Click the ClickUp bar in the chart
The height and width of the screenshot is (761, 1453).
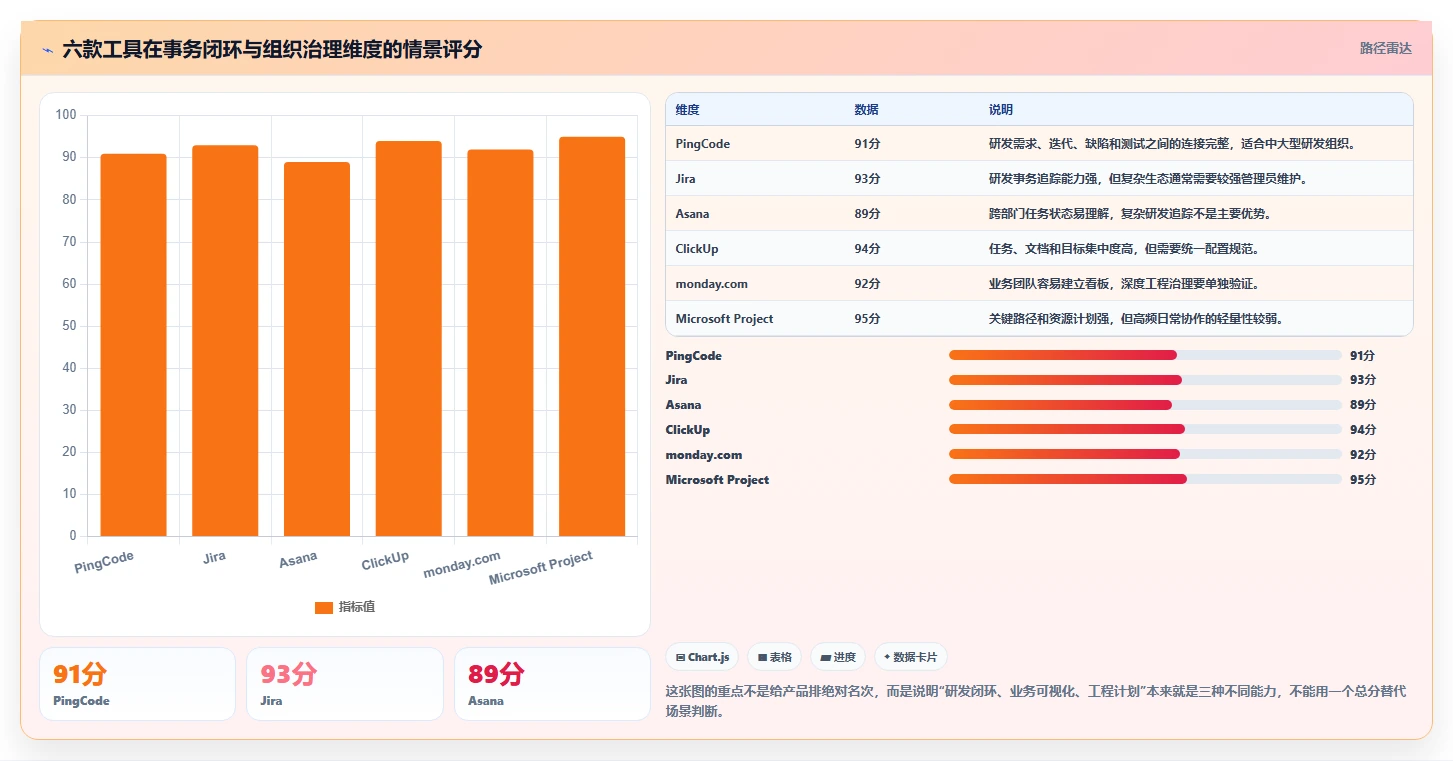tap(409, 339)
